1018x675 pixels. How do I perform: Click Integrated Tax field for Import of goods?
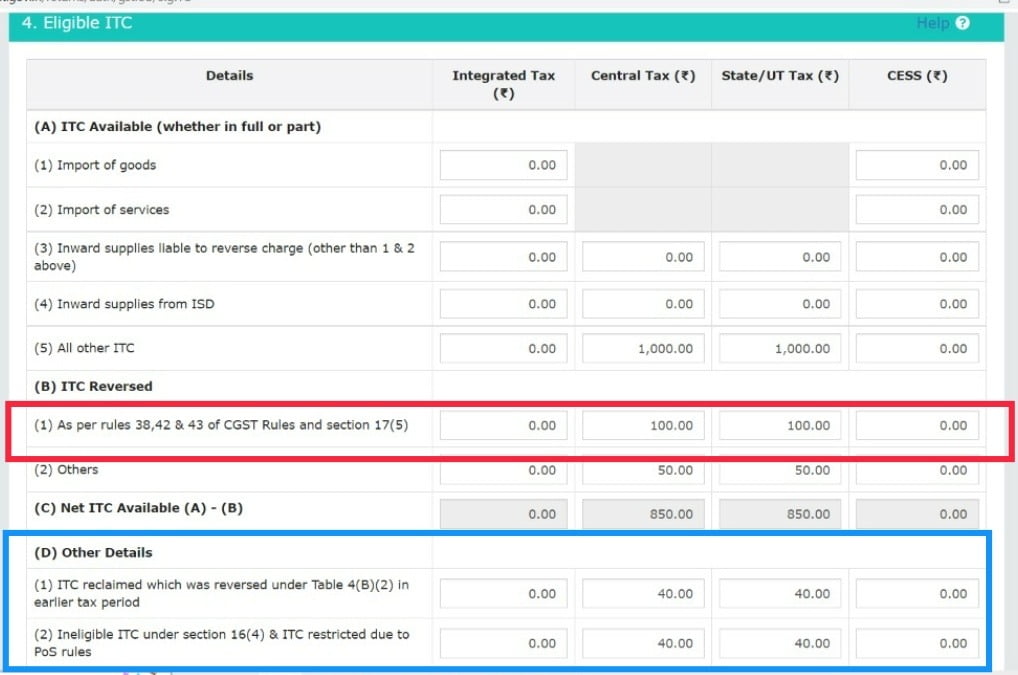pos(503,165)
